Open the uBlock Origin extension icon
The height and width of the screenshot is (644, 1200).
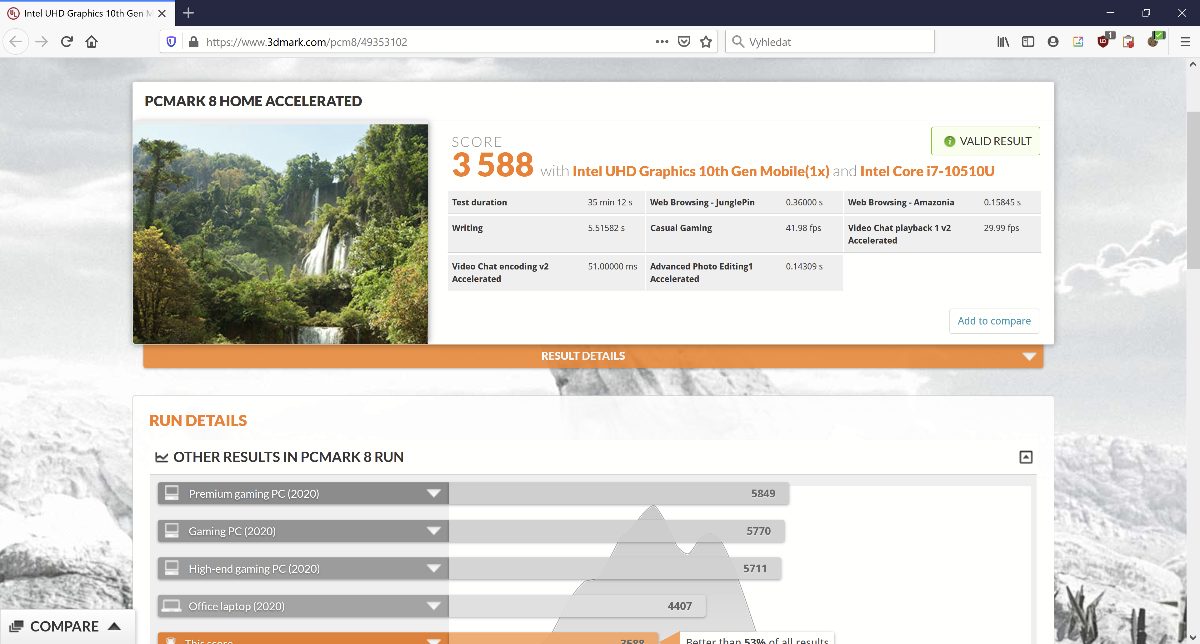point(1103,42)
